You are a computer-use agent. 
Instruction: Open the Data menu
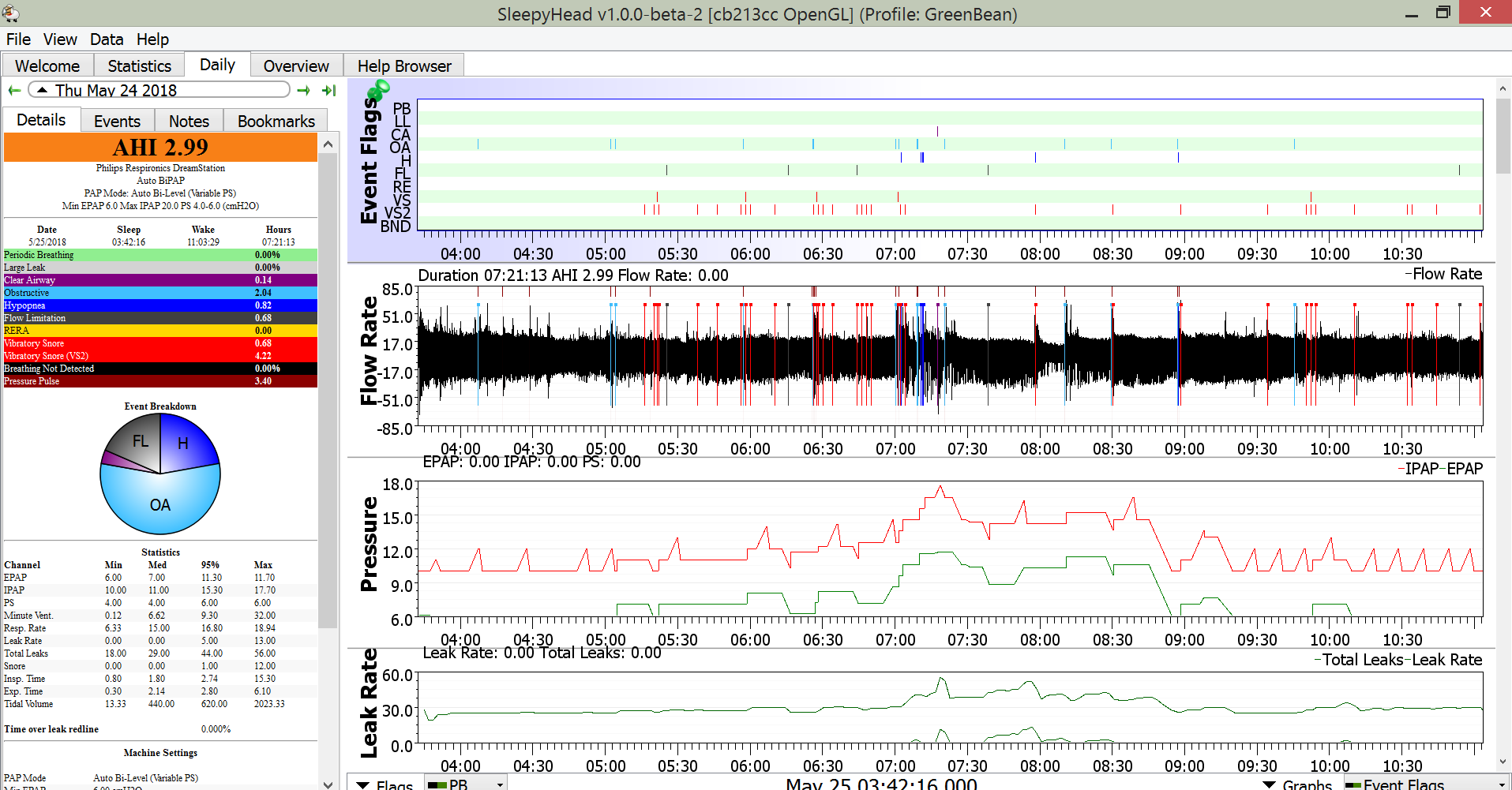(x=107, y=39)
